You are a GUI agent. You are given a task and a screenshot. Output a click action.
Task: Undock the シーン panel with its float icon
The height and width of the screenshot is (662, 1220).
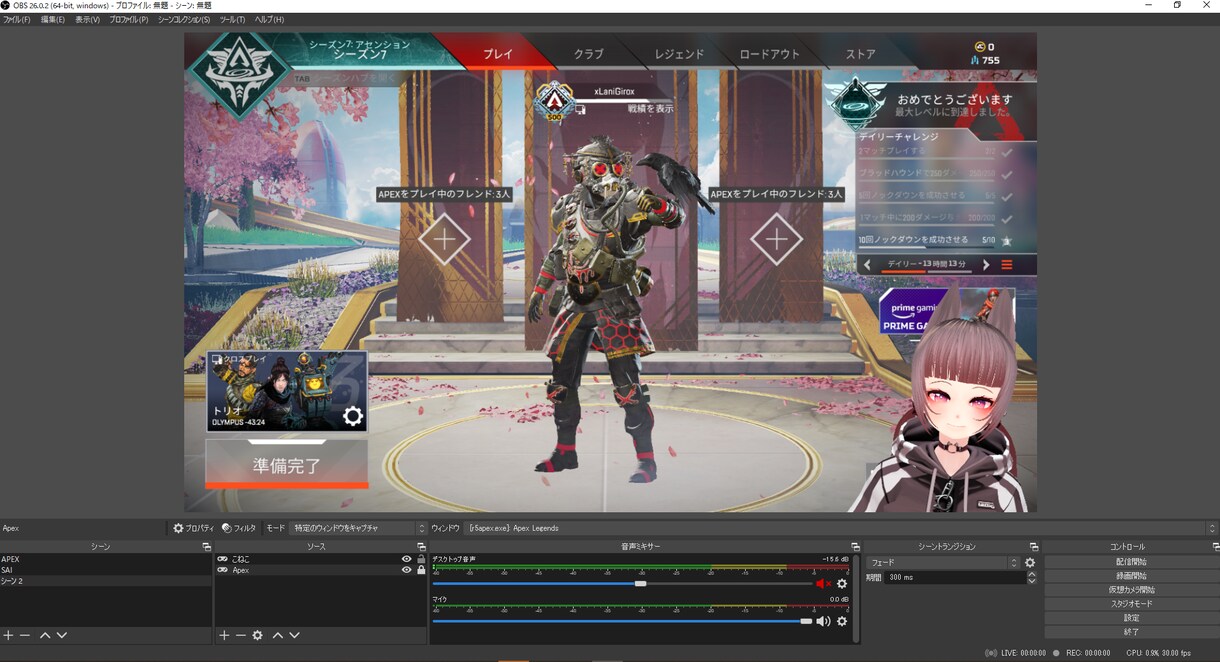tap(206, 547)
